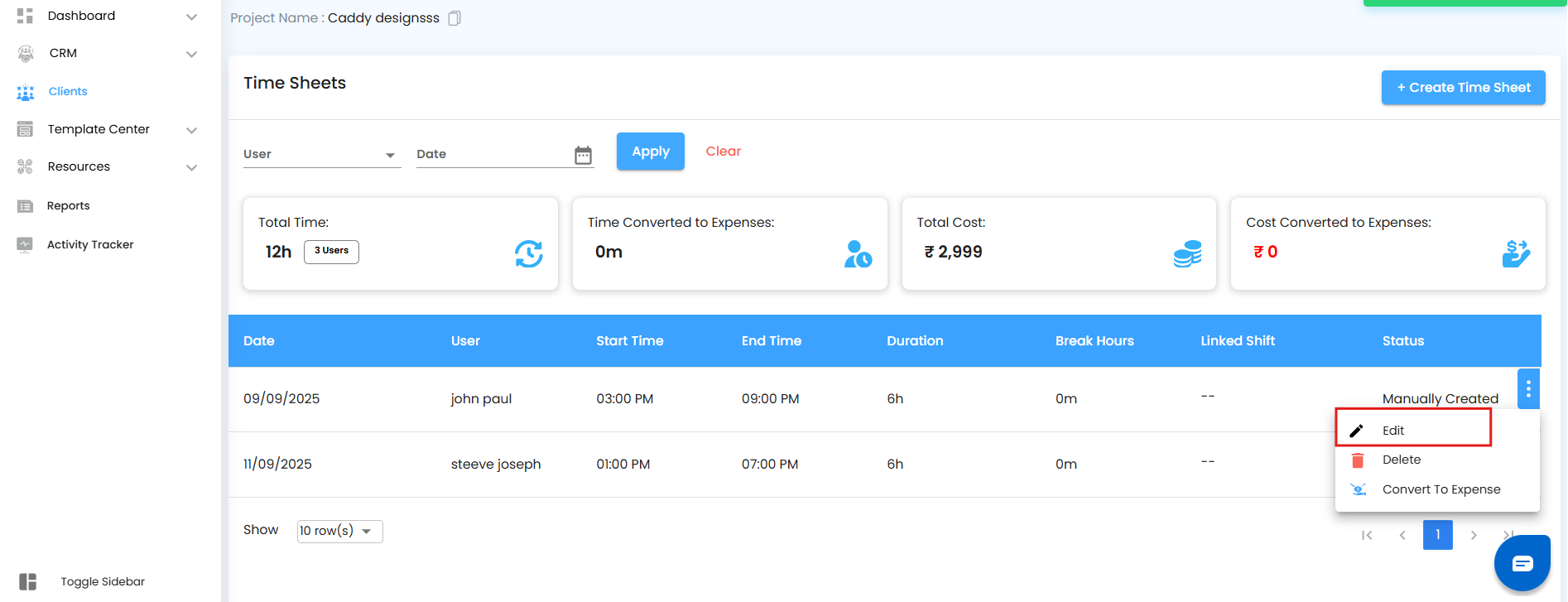Expand the CRM sidebar section
1568x602 pixels.
191,54
